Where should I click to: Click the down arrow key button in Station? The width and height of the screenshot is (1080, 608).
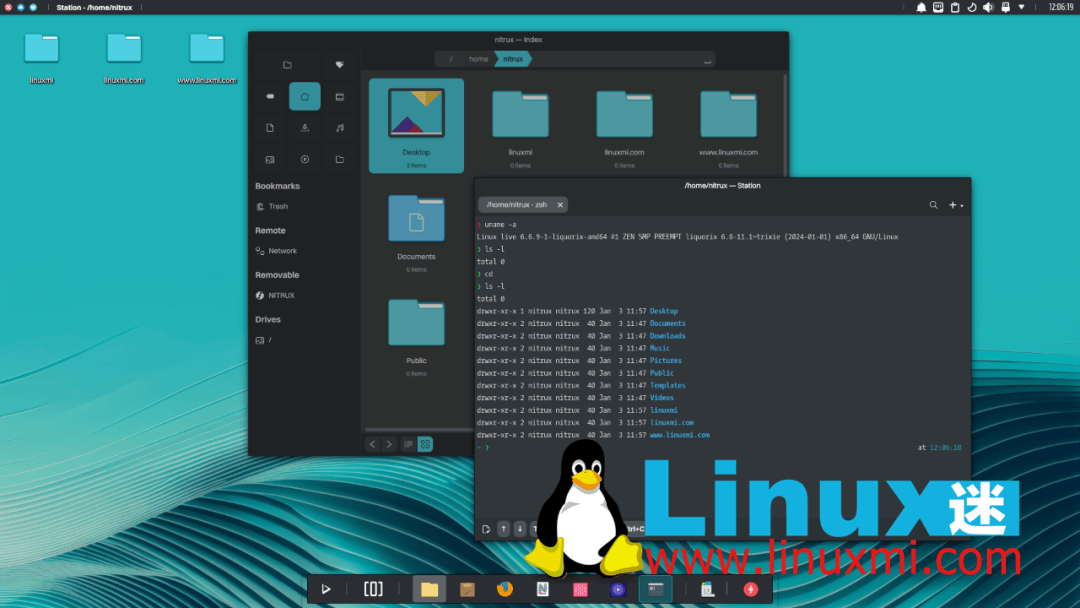(x=520, y=529)
